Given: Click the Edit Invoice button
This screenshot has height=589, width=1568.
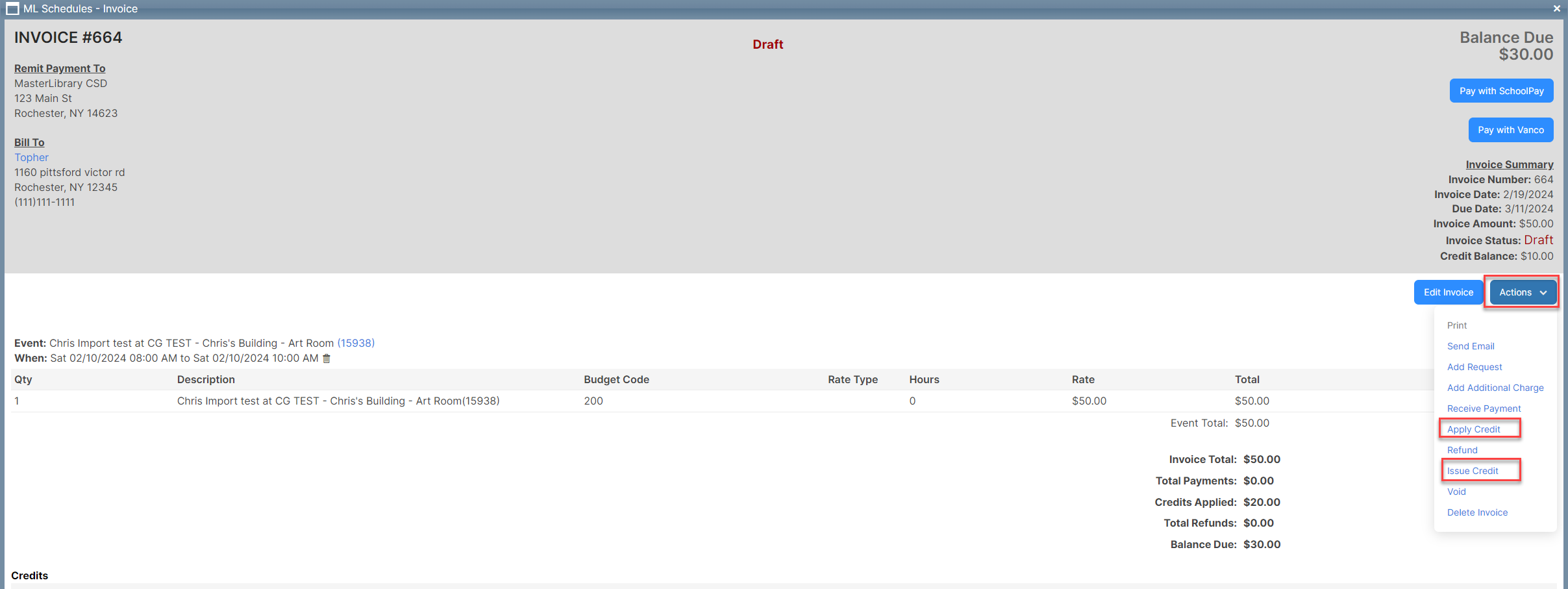Looking at the screenshot, I should (x=1449, y=292).
